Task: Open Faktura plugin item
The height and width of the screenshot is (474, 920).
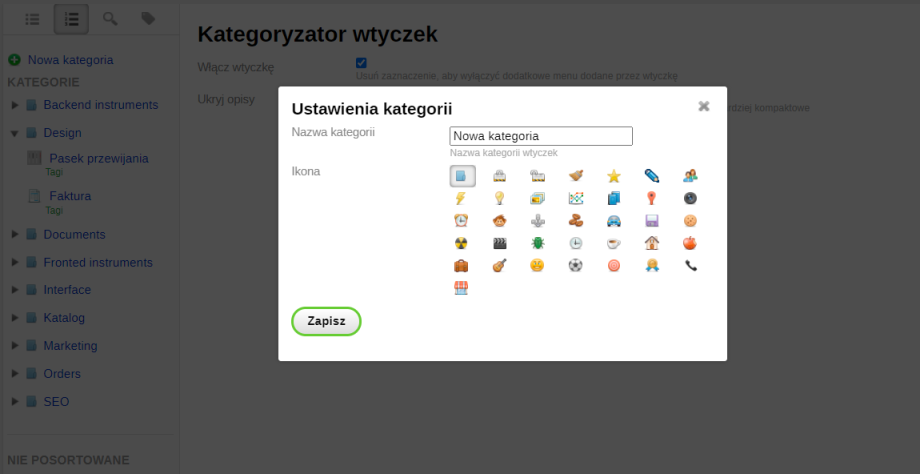Action: [x=70, y=196]
